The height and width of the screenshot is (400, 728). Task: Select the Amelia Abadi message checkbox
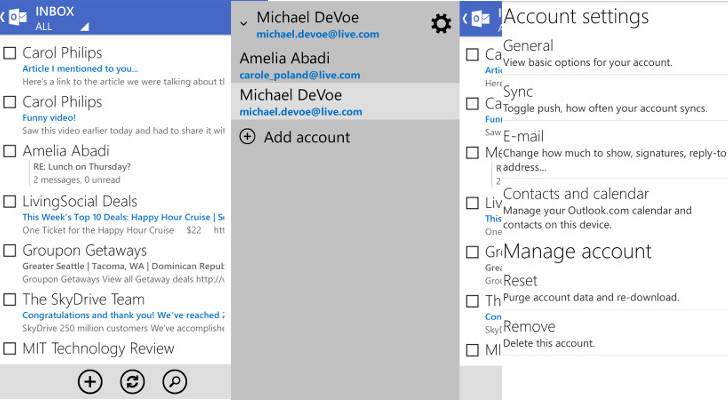pos(10,152)
